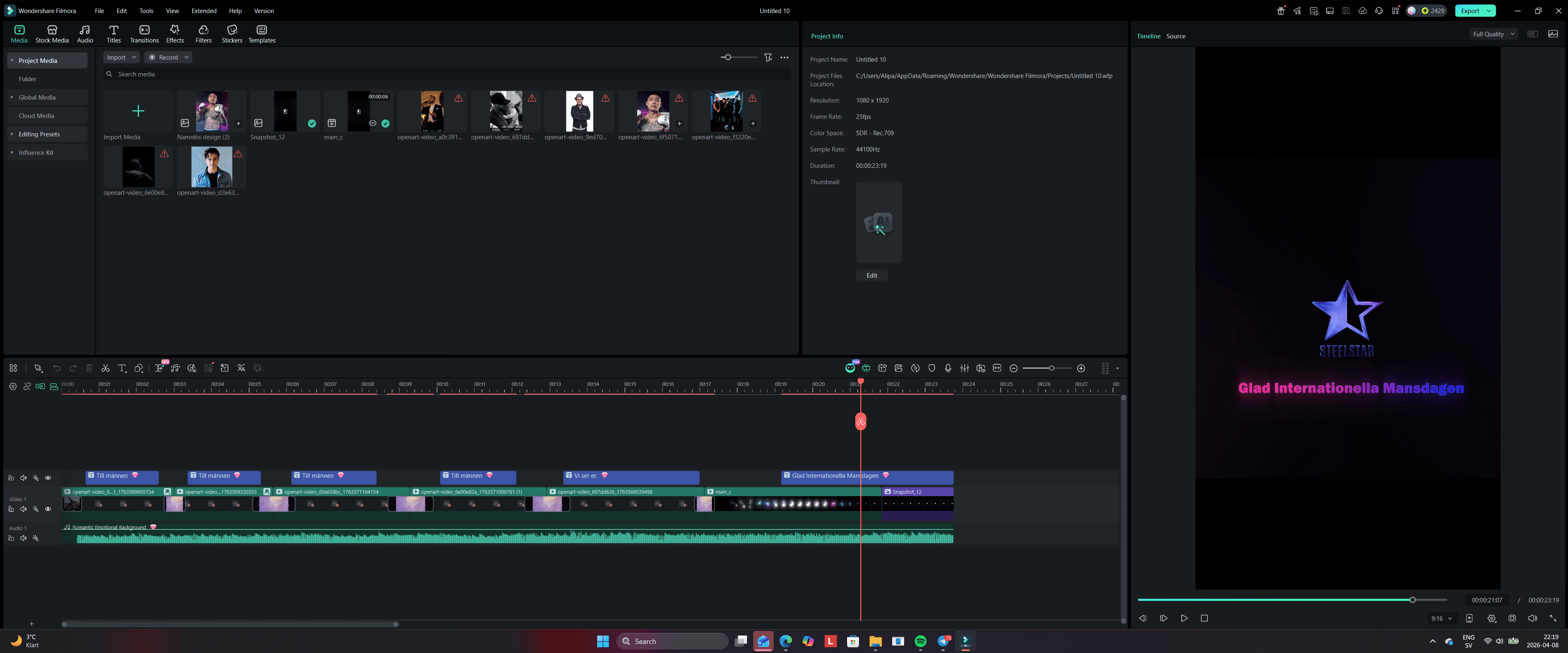Viewport: 1568px width, 653px height.
Task: Open the Full Quality dropdown
Action: 1493,34
